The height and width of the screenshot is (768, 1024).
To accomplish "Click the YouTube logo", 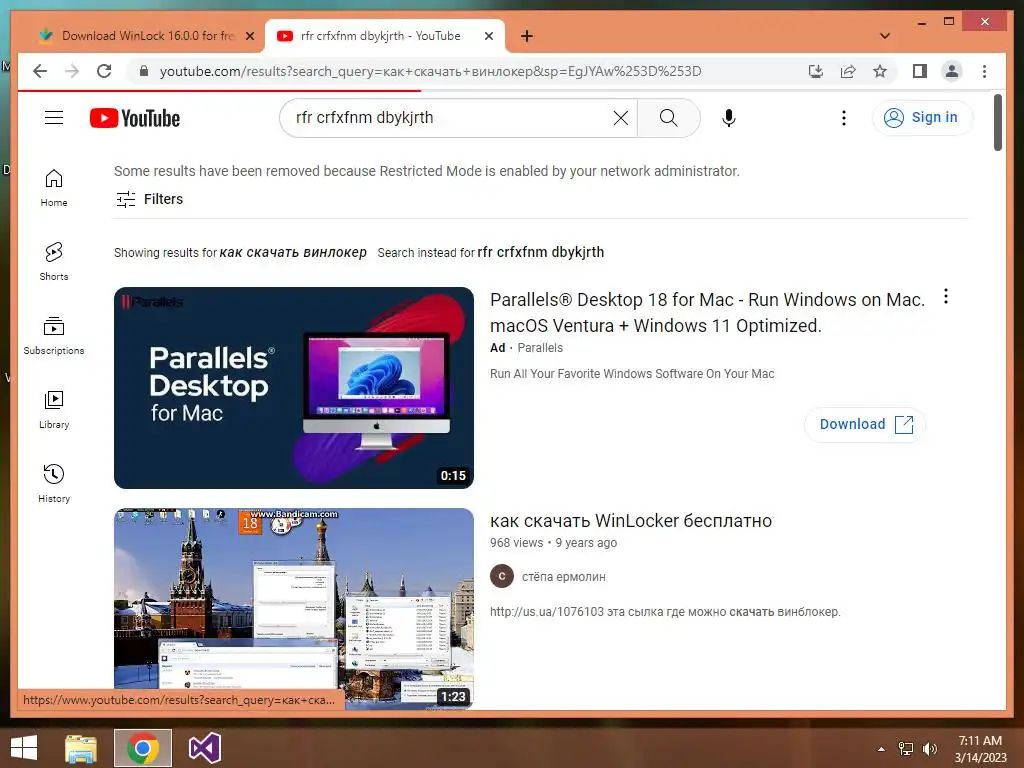I will [135, 118].
